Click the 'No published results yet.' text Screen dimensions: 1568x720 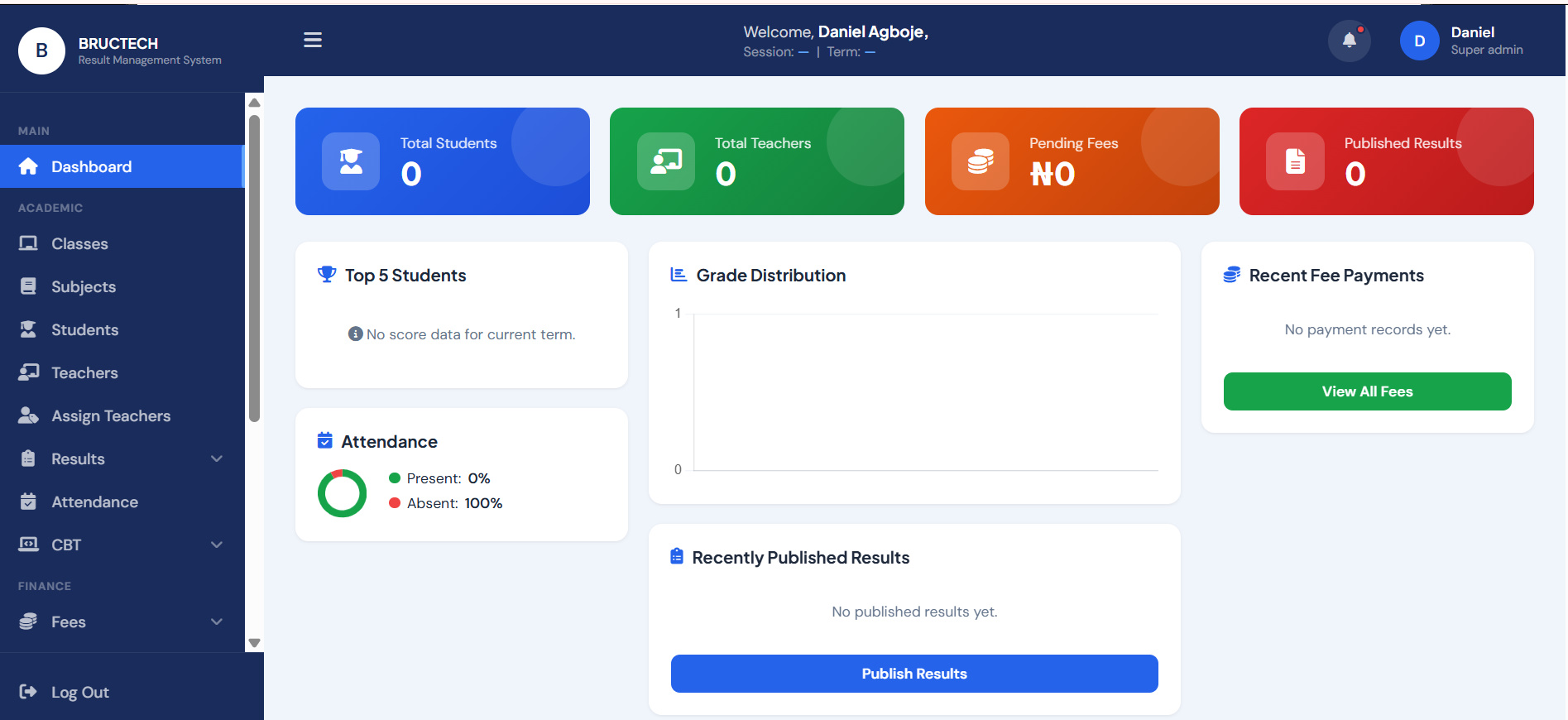914,612
